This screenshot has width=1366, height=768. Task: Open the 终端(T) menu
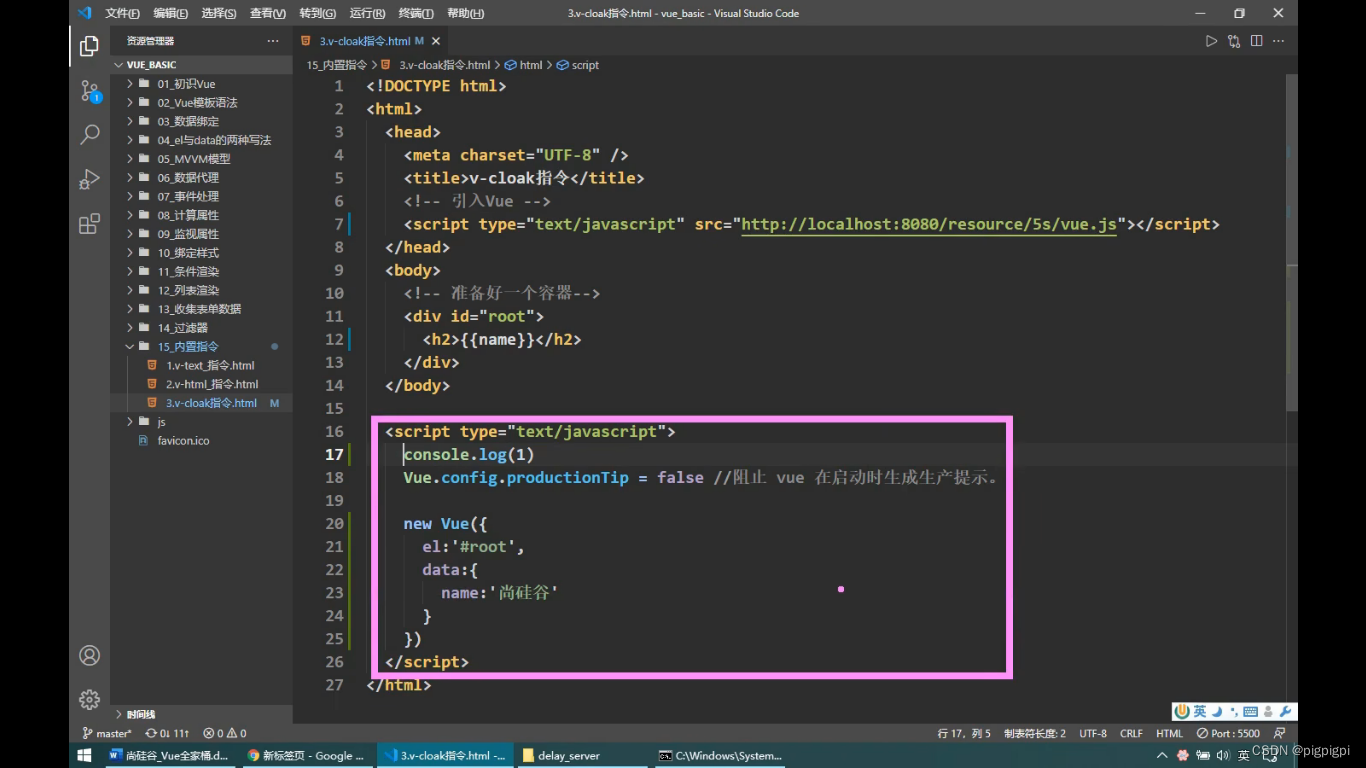pyautogui.click(x=416, y=13)
